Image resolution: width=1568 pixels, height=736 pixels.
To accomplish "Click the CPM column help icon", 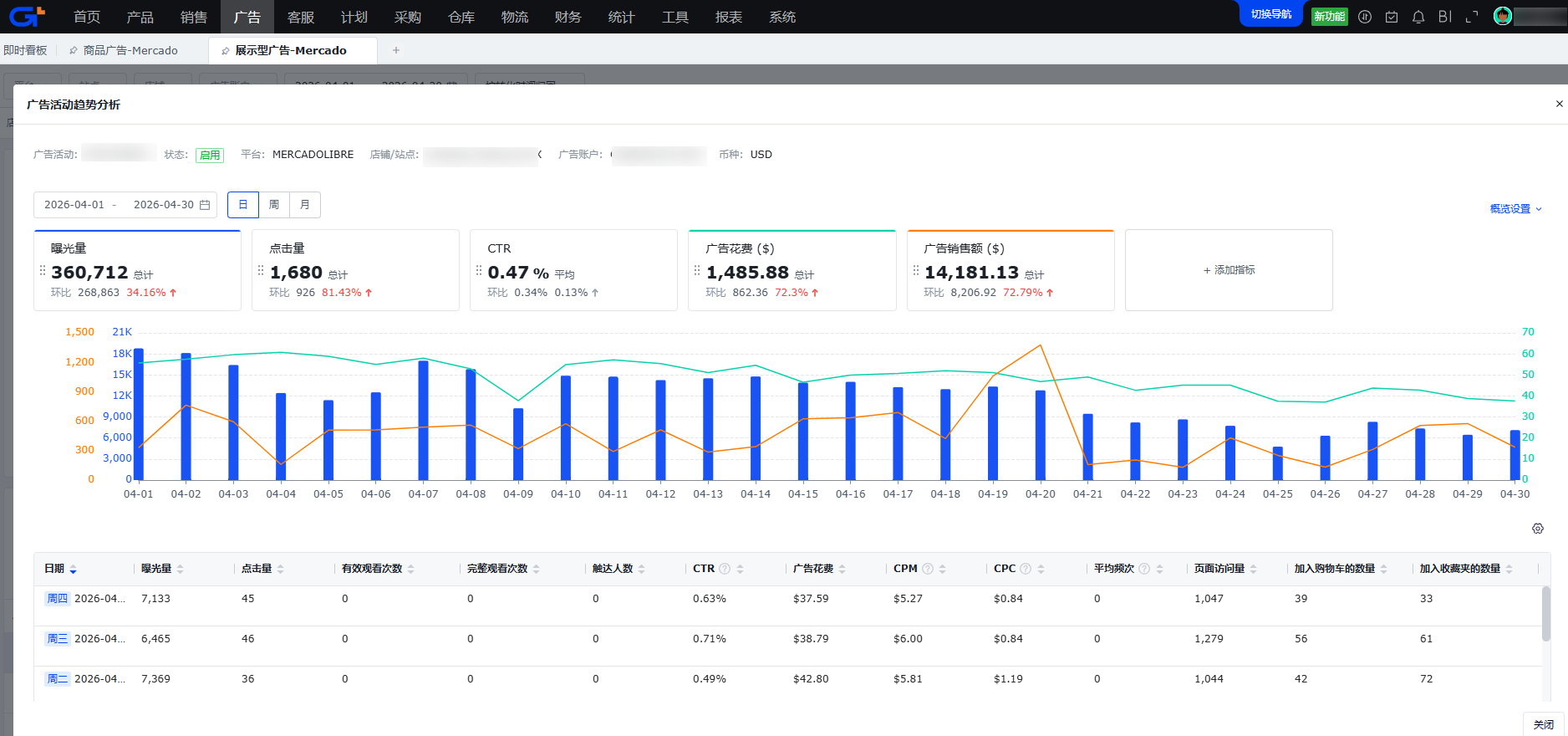I will pyautogui.click(x=928, y=569).
